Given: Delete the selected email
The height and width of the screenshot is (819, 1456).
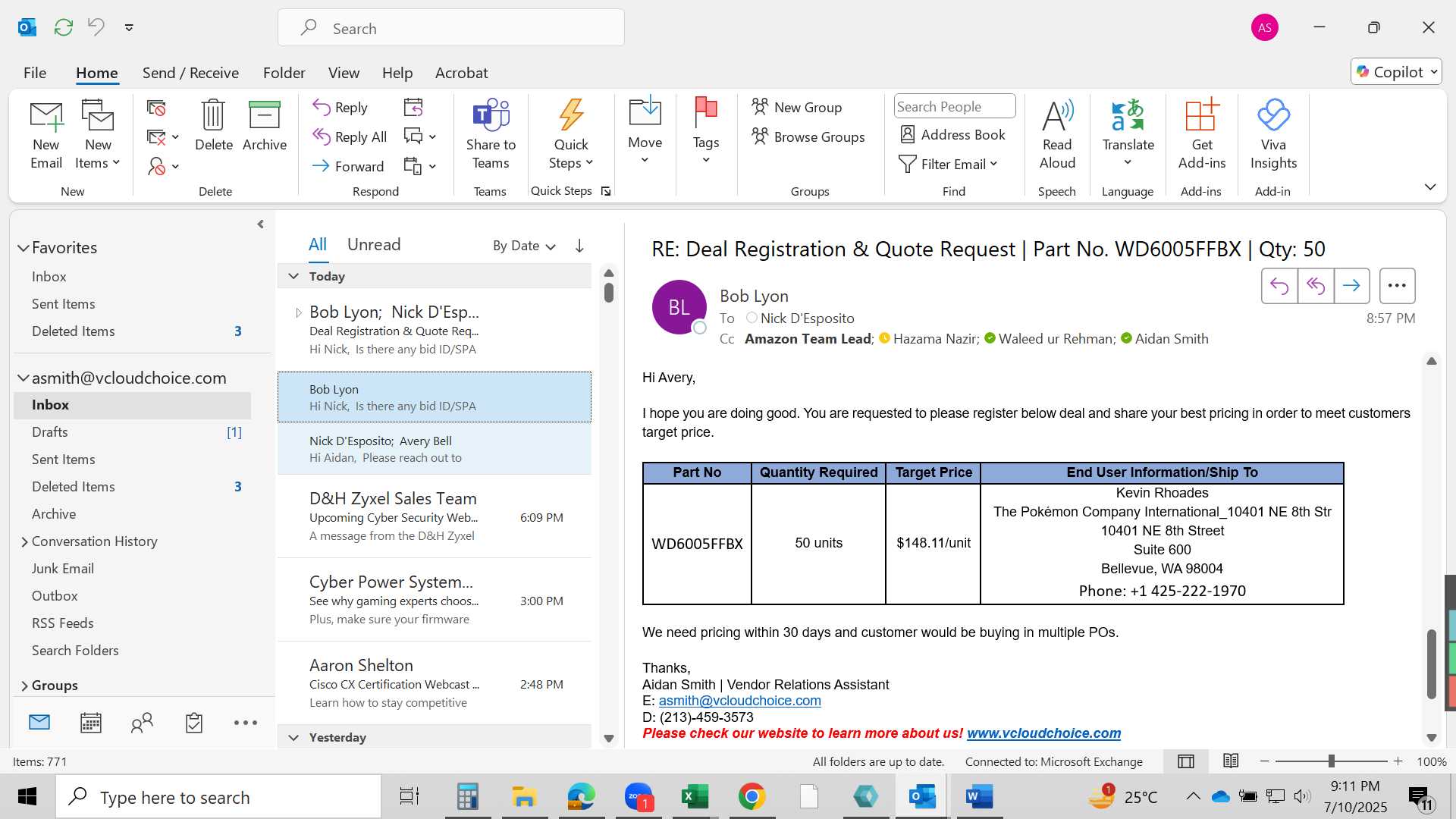Looking at the screenshot, I should (x=213, y=126).
